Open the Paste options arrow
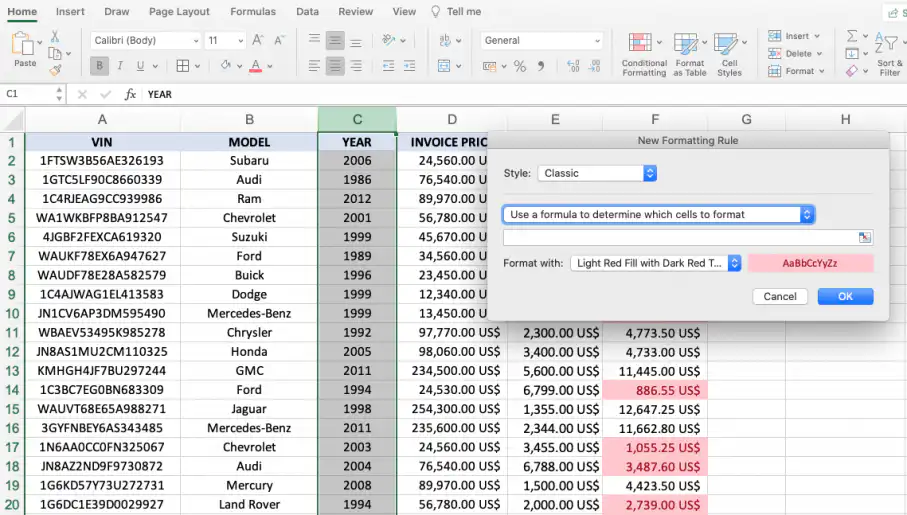907x515 pixels. [40, 43]
